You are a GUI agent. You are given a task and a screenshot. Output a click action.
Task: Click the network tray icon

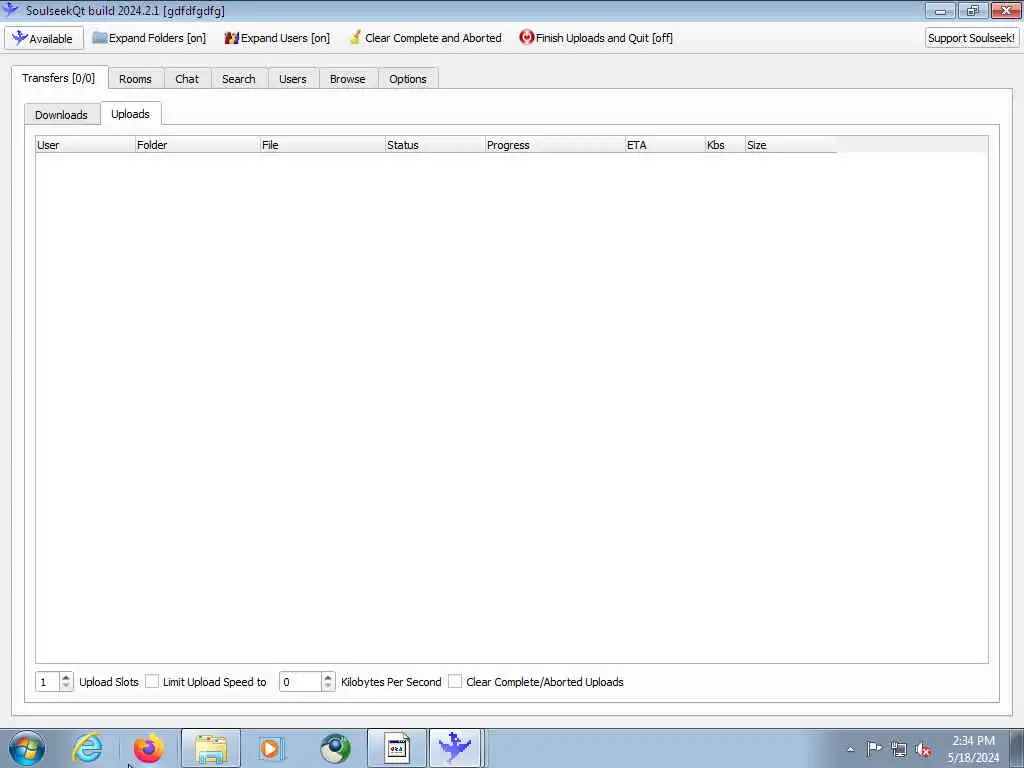[899, 749]
